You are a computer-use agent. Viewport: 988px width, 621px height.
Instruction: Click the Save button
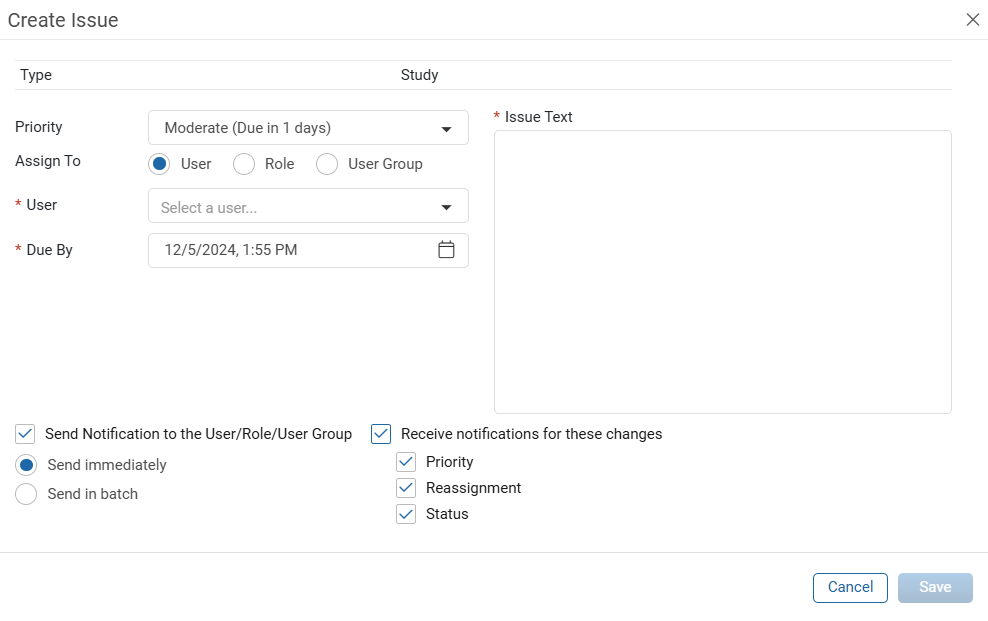tap(935, 588)
